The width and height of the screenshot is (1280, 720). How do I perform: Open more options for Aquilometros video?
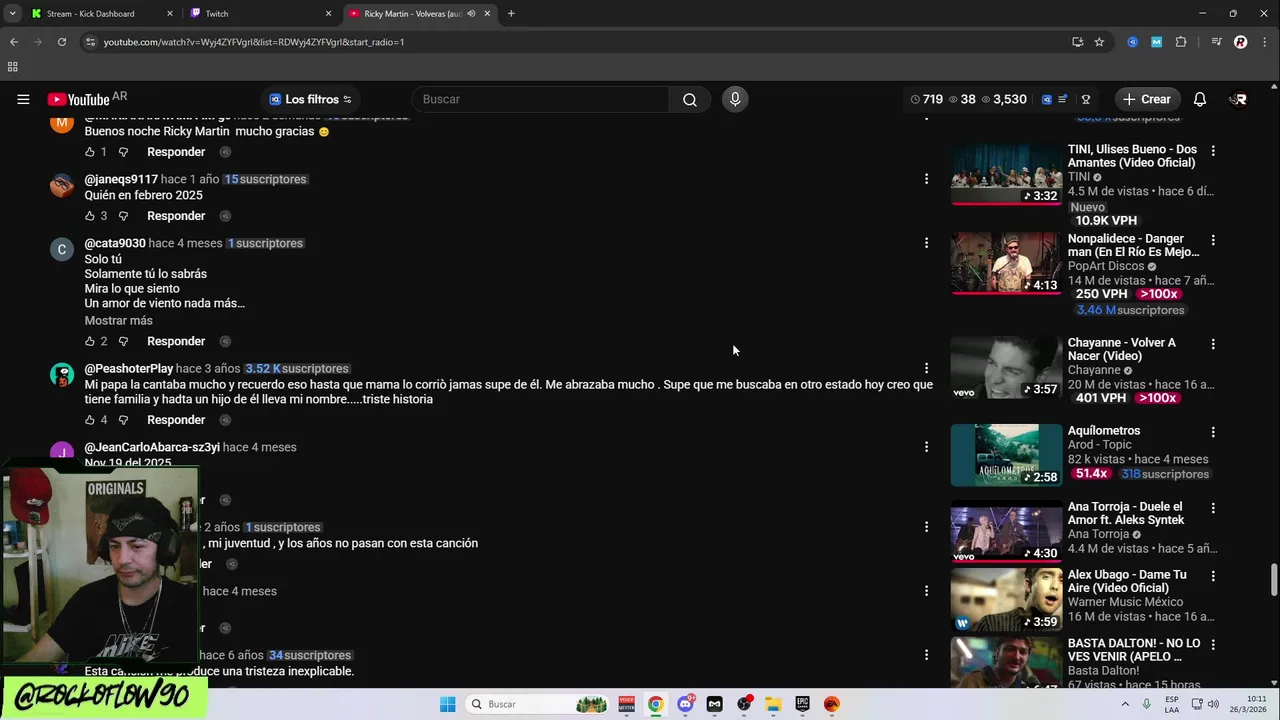pos(1213,432)
